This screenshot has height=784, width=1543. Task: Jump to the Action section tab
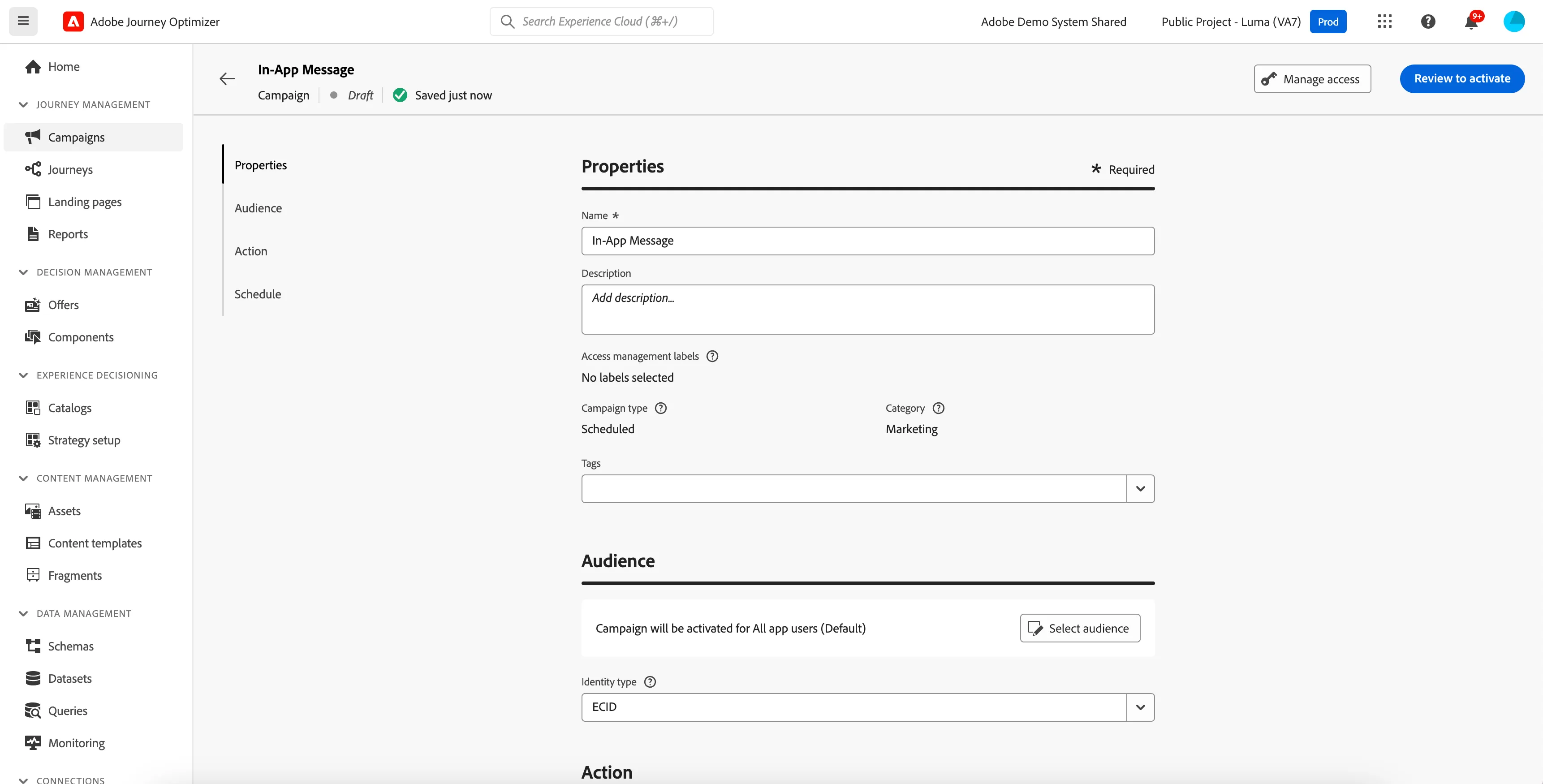(x=251, y=251)
